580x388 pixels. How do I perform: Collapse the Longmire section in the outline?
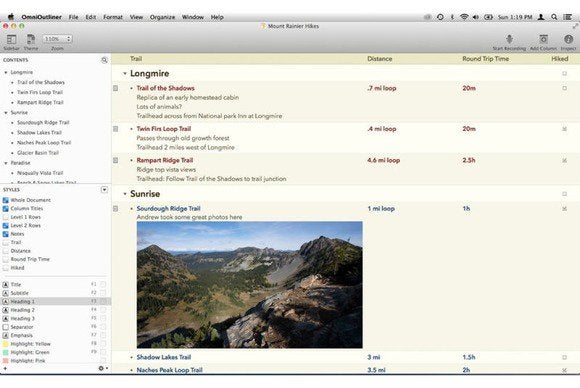click(x=125, y=74)
